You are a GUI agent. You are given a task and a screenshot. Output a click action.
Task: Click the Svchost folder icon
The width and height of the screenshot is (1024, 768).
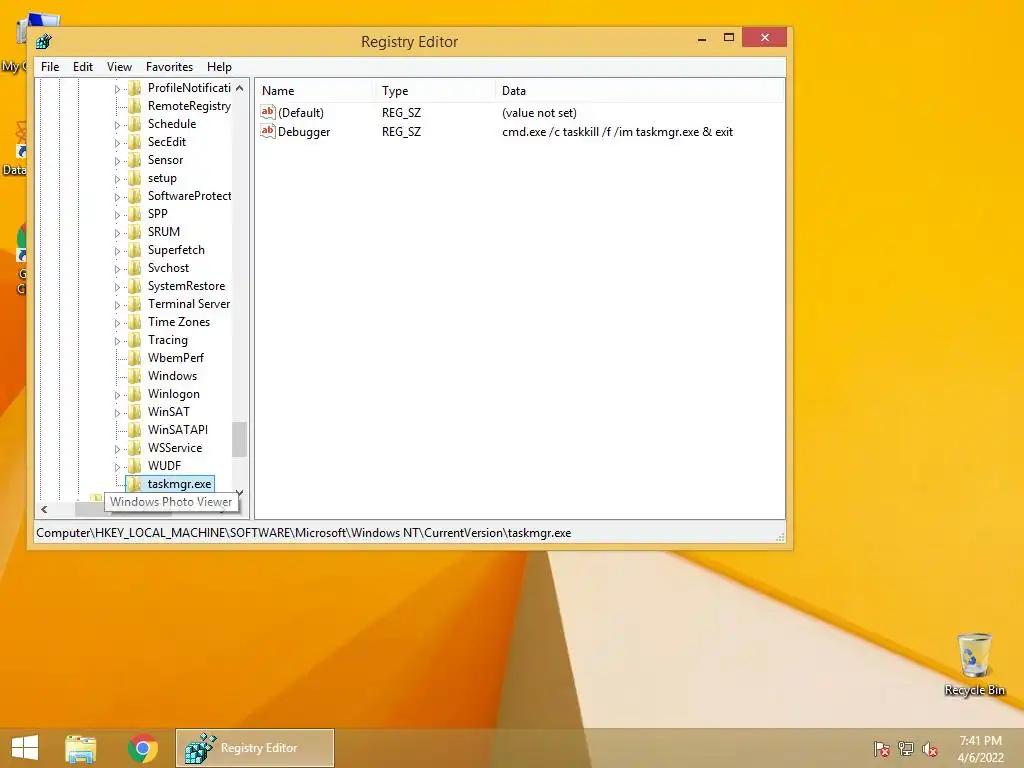[135, 268]
